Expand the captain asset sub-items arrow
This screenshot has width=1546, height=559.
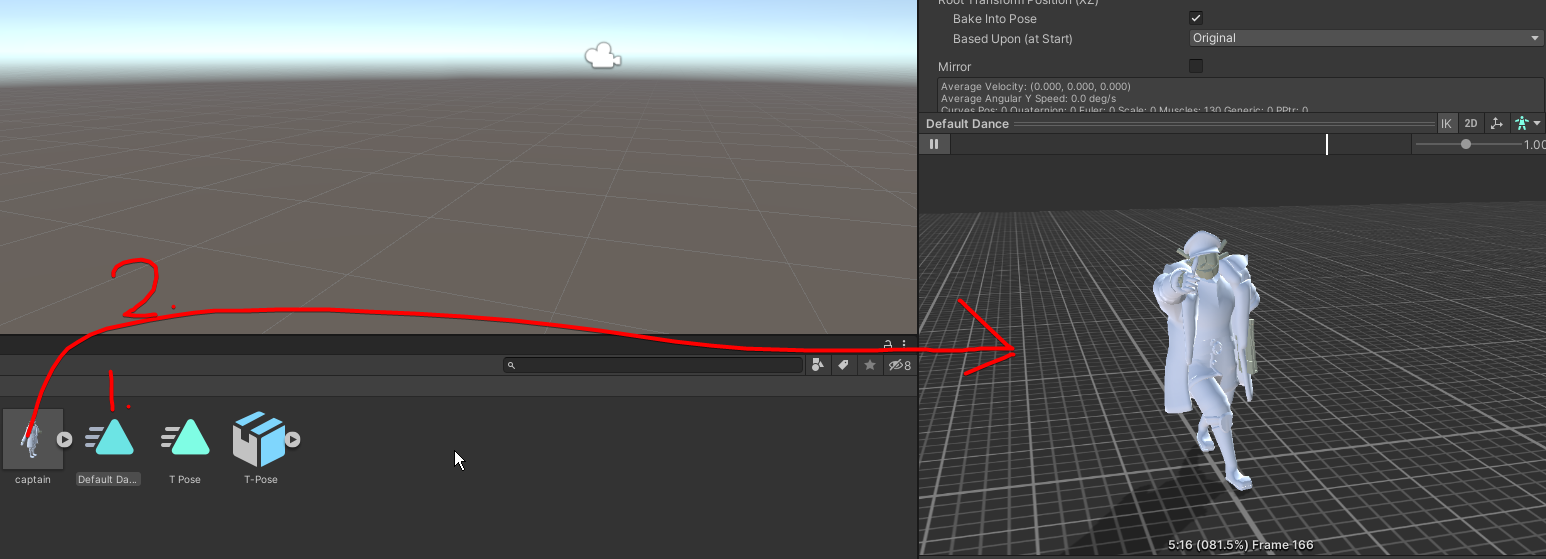click(x=64, y=439)
